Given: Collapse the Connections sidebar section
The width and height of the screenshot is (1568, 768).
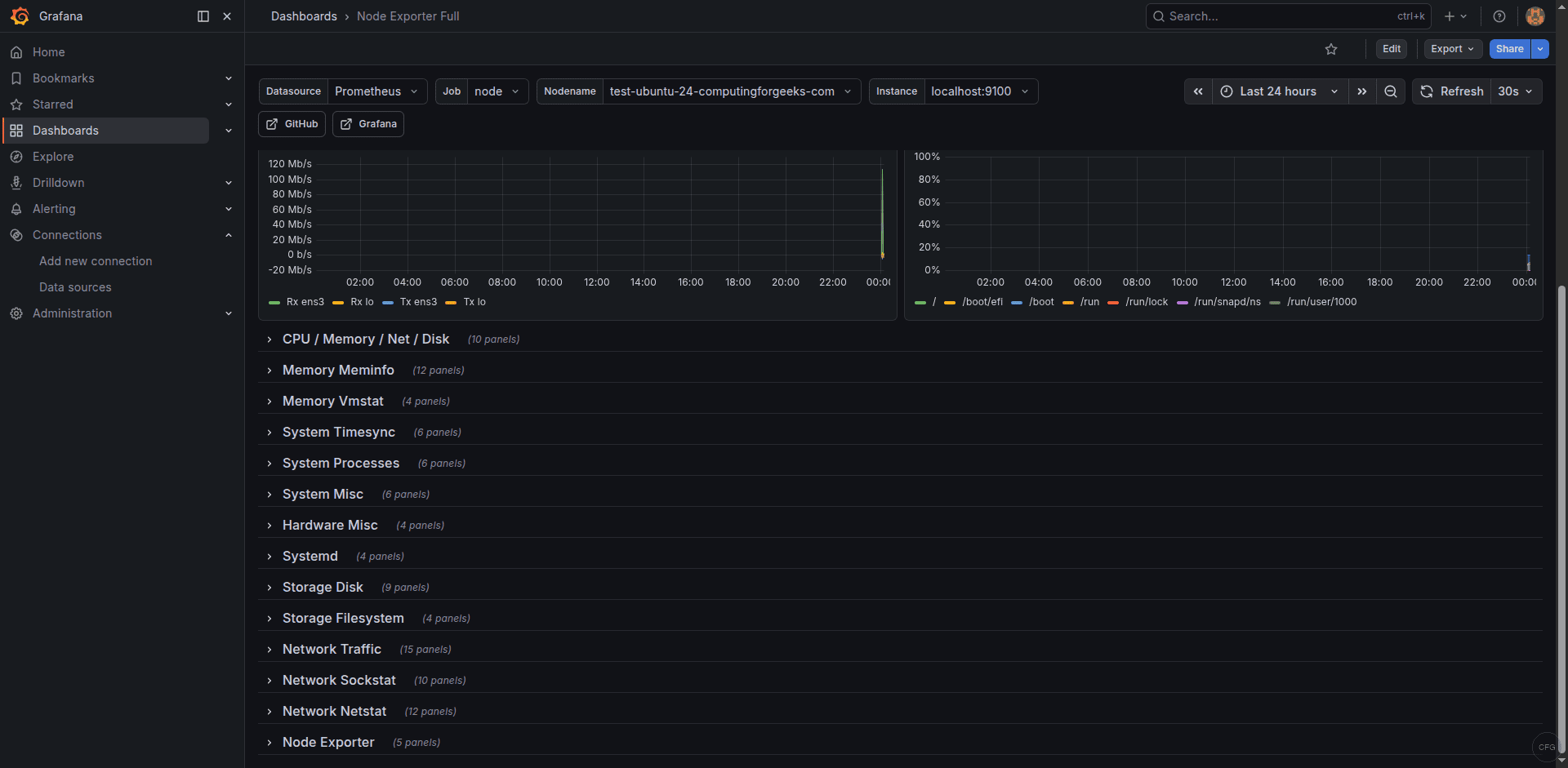Looking at the screenshot, I should tap(229, 235).
